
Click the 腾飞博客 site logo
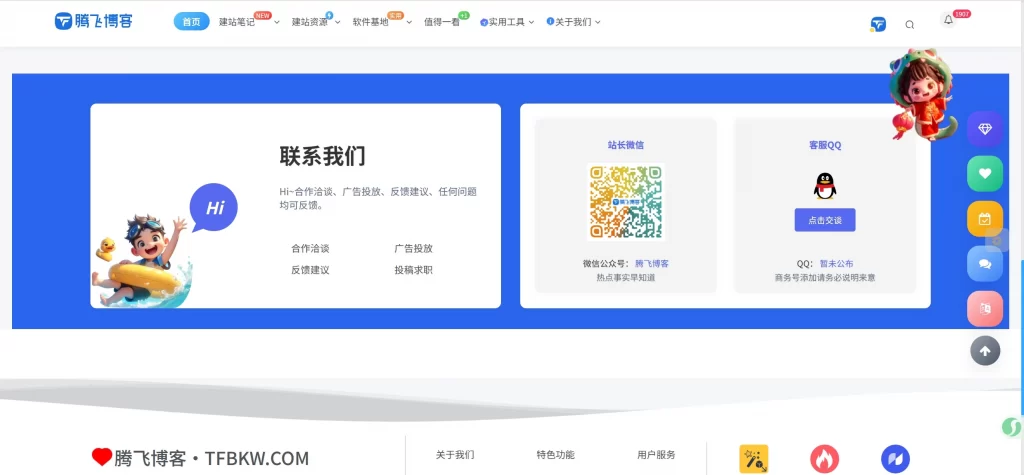[93, 21]
